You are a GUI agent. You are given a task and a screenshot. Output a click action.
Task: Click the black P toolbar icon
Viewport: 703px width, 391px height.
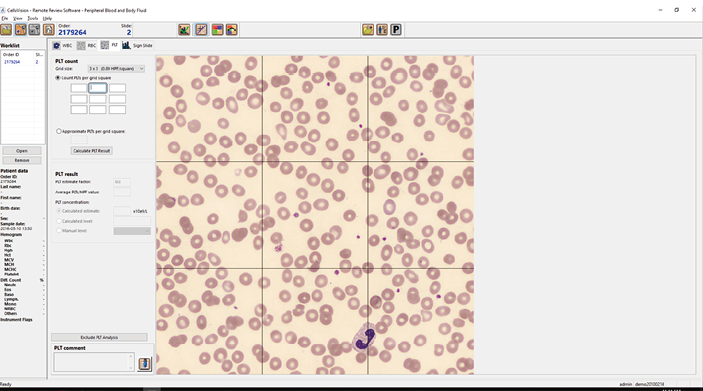click(396, 30)
